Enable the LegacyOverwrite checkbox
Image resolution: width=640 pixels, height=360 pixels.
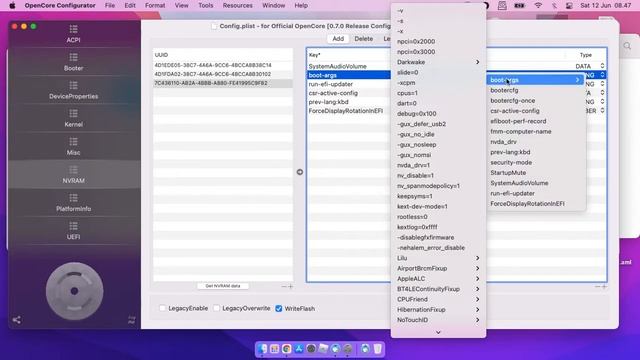pyautogui.click(x=216, y=308)
